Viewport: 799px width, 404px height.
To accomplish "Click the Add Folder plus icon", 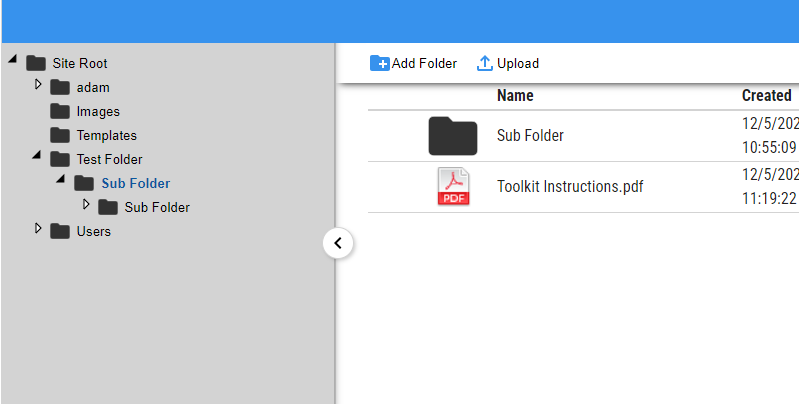I will [x=380, y=64].
